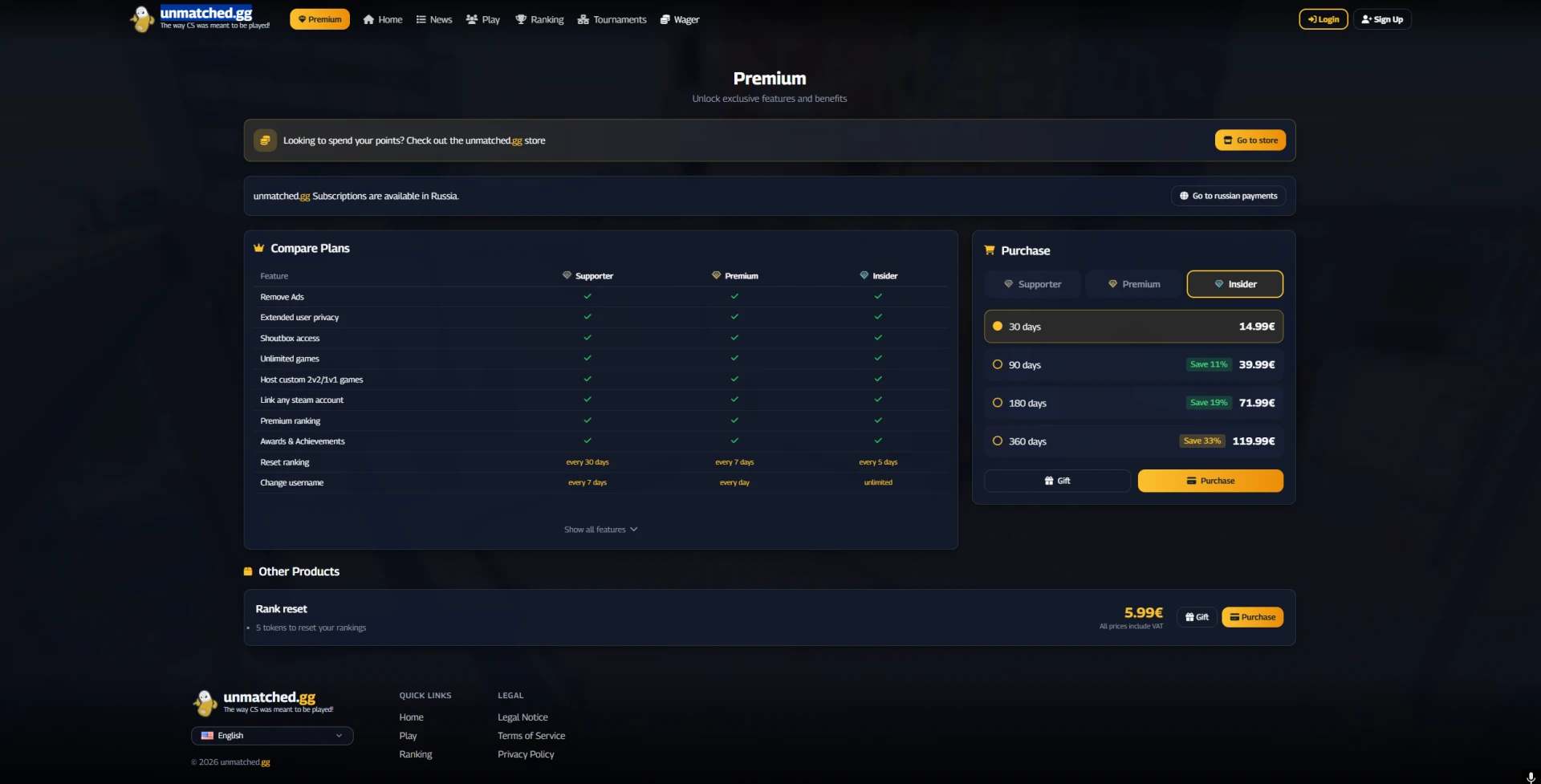Click the 'Host custom 2v2/1v1 games' feature

311,380
